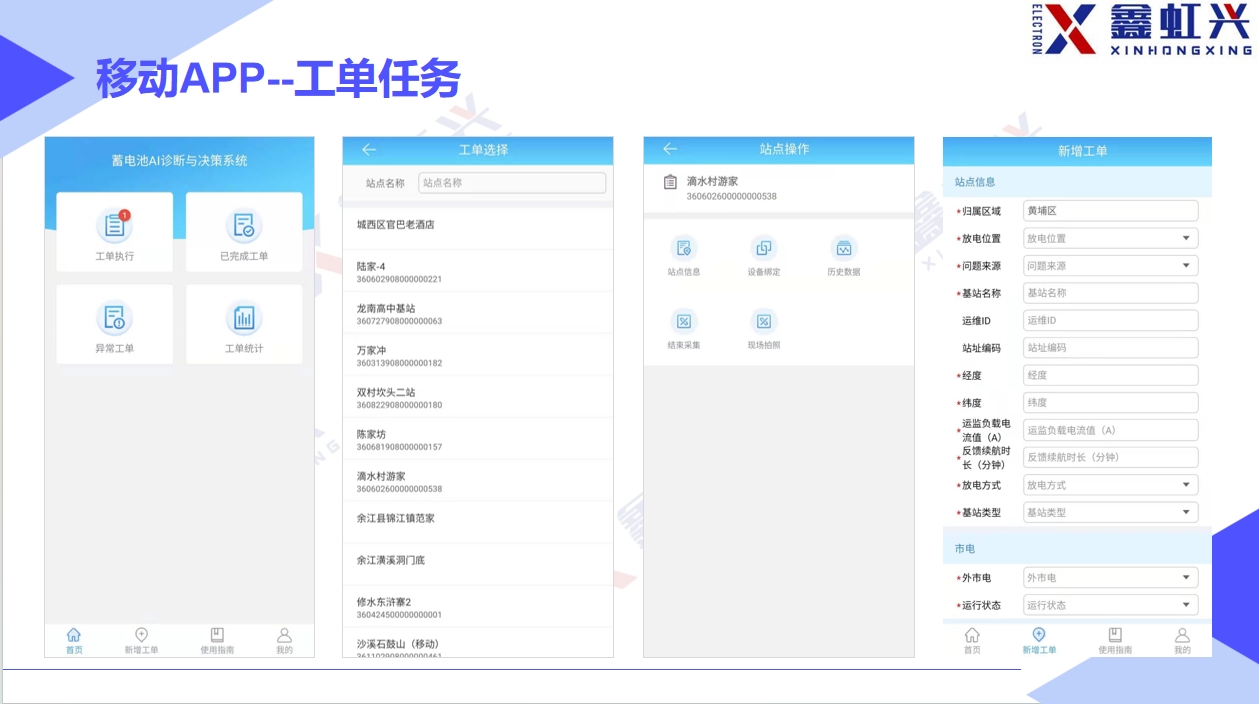Open the 运行状态 dropdown
1259x704 pixels.
point(1110,605)
